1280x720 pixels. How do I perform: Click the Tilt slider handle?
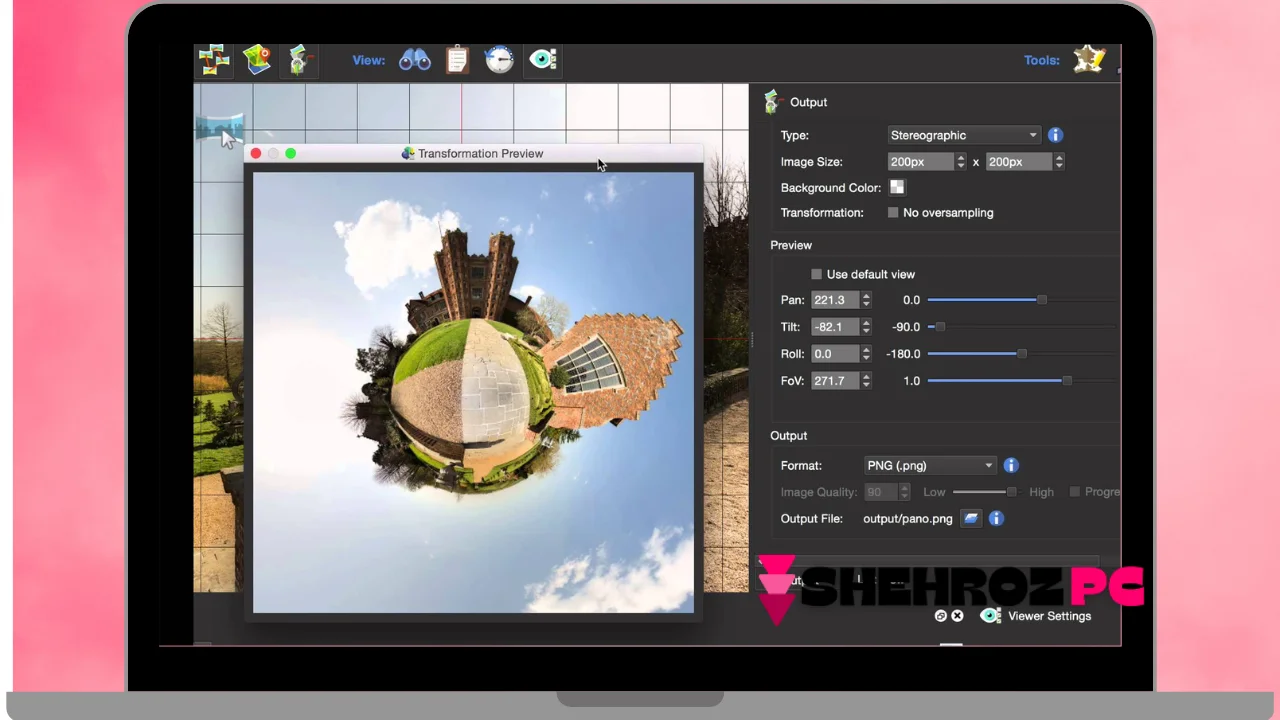(x=939, y=327)
